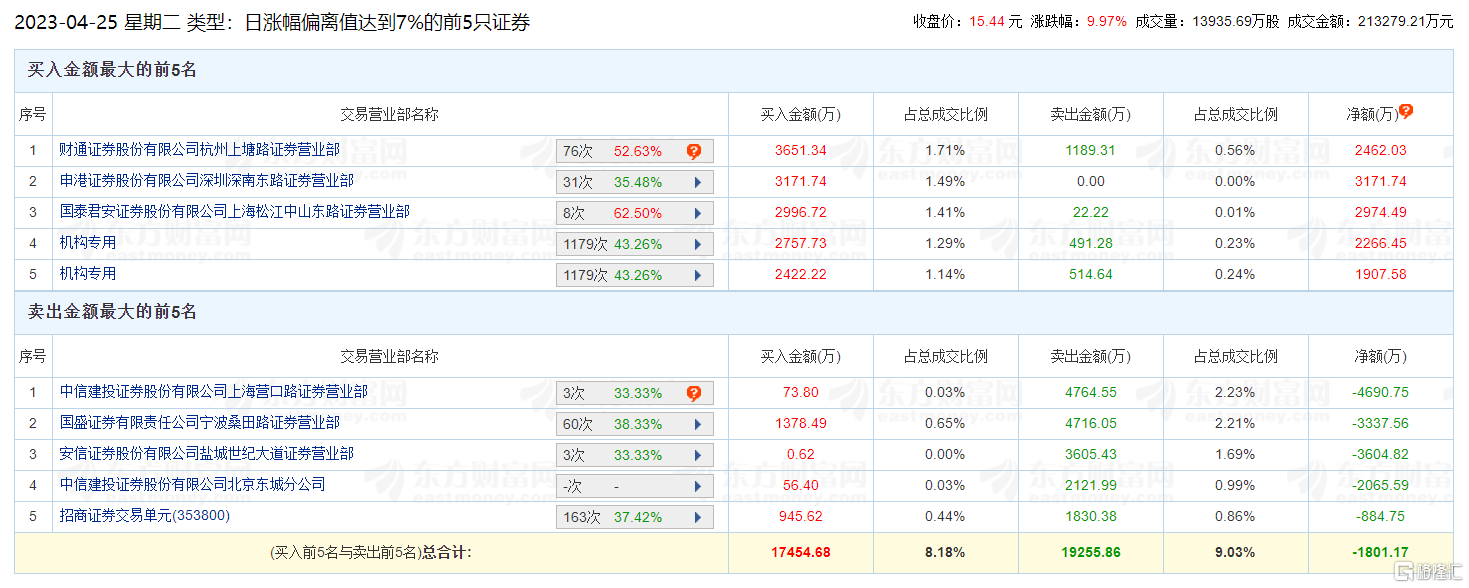The width and height of the screenshot is (1469, 588).
Task: Open 中信建投证券上海营口路证券营业部 link
Action: [x=214, y=392]
